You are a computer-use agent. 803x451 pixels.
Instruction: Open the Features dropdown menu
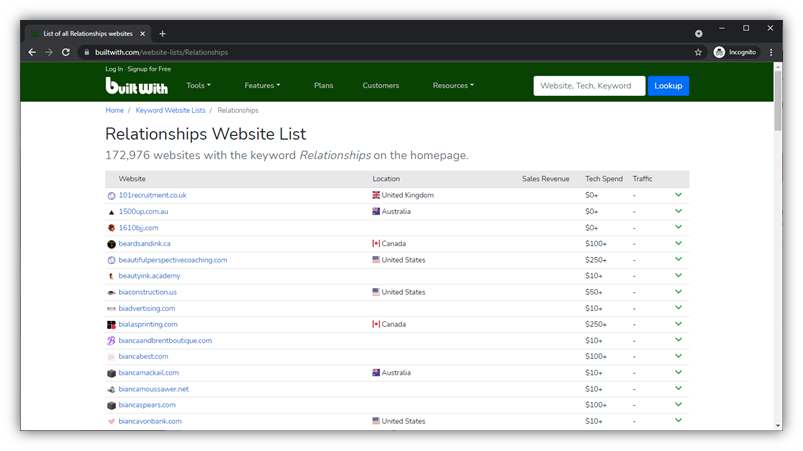pos(262,85)
